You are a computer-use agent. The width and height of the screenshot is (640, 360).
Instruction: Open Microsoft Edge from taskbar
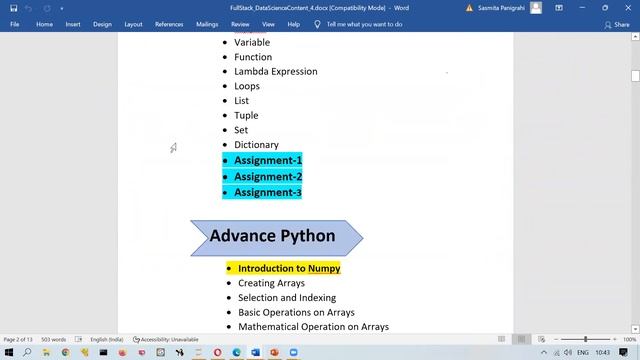(x=236, y=352)
